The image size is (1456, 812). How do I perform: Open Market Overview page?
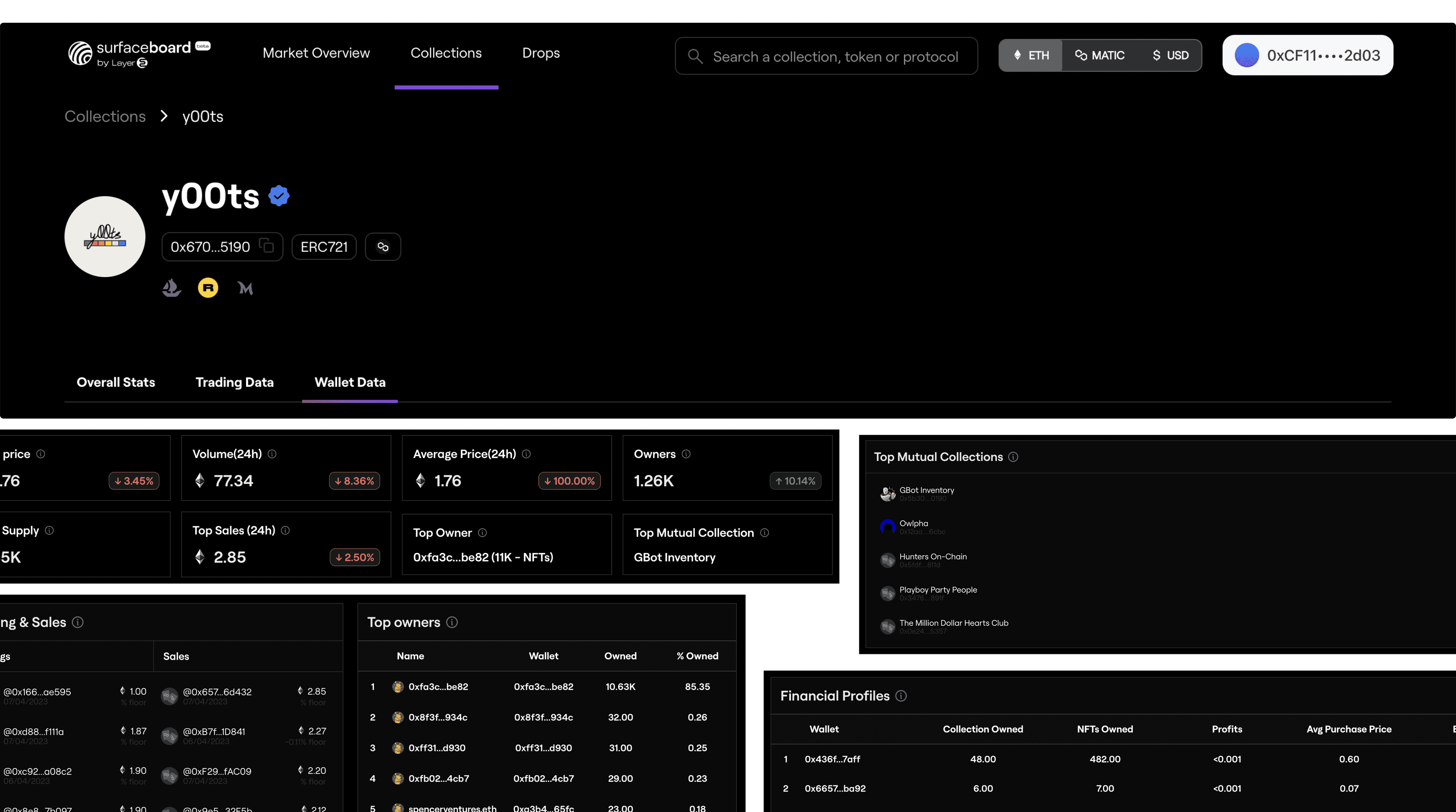pos(316,53)
